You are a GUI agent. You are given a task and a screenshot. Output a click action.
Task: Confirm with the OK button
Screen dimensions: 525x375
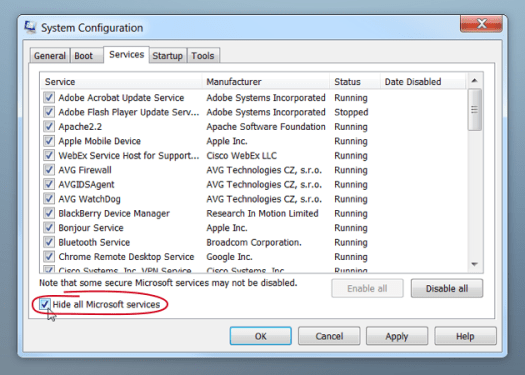click(x=260, y=336)
